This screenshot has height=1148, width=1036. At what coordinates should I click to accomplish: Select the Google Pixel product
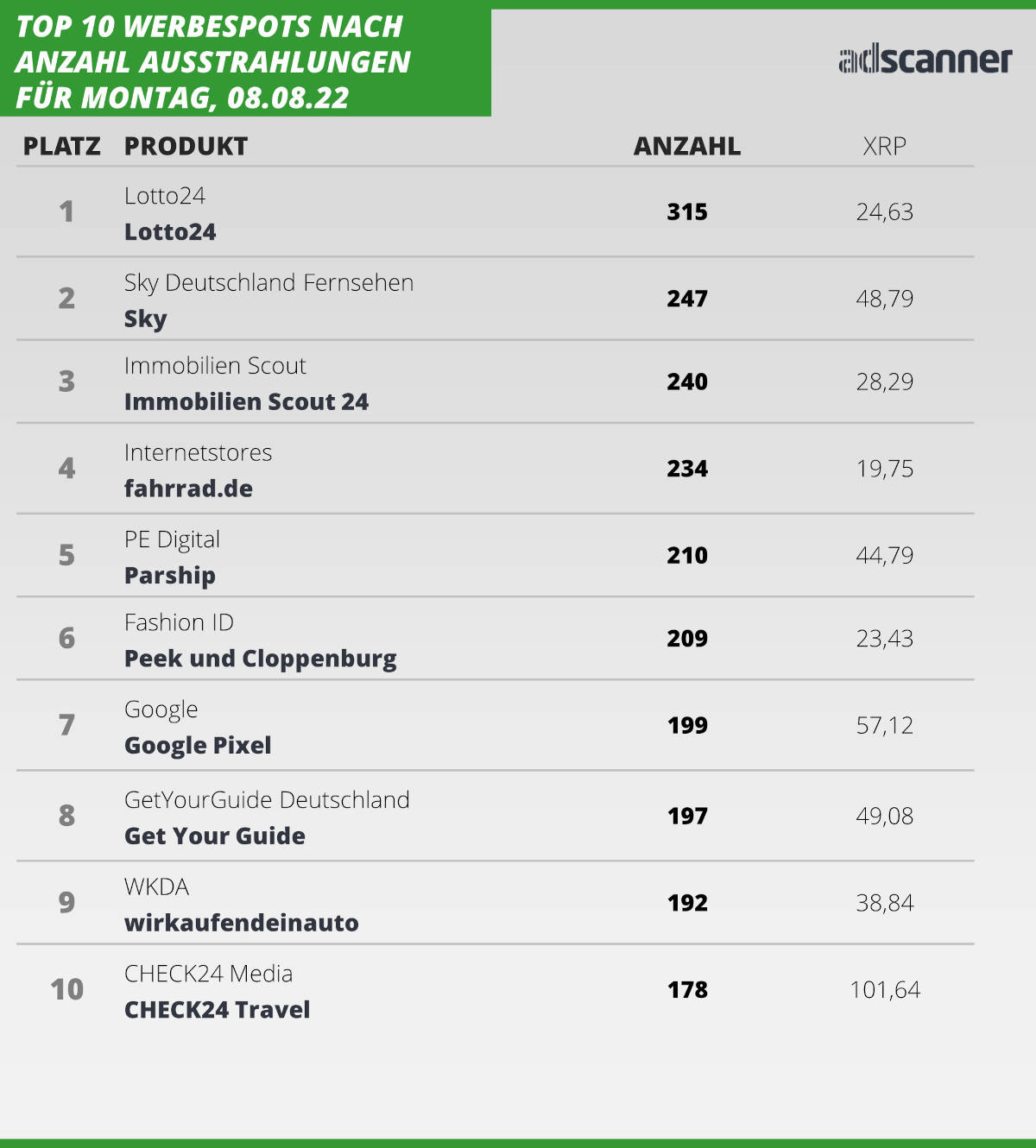point(198,746)
